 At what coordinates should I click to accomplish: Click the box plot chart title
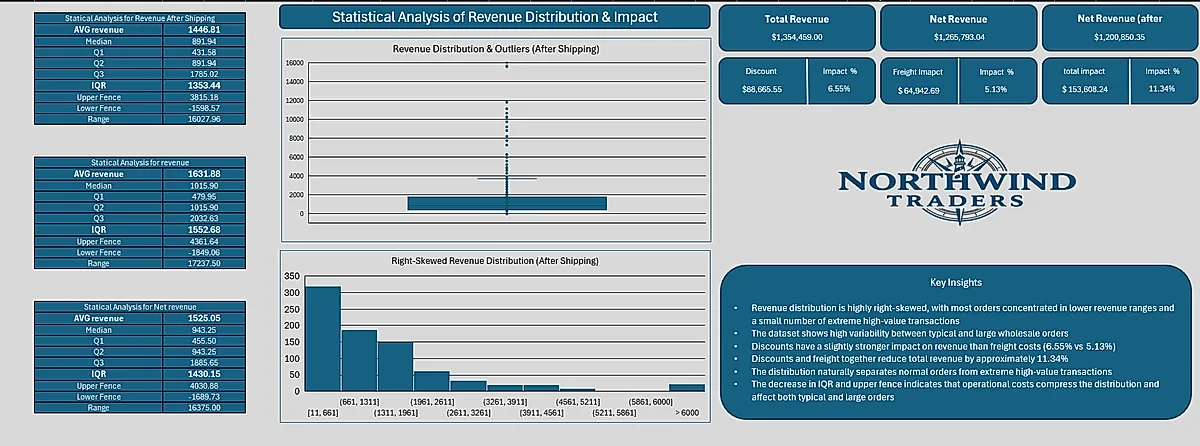tap(497, 49)
